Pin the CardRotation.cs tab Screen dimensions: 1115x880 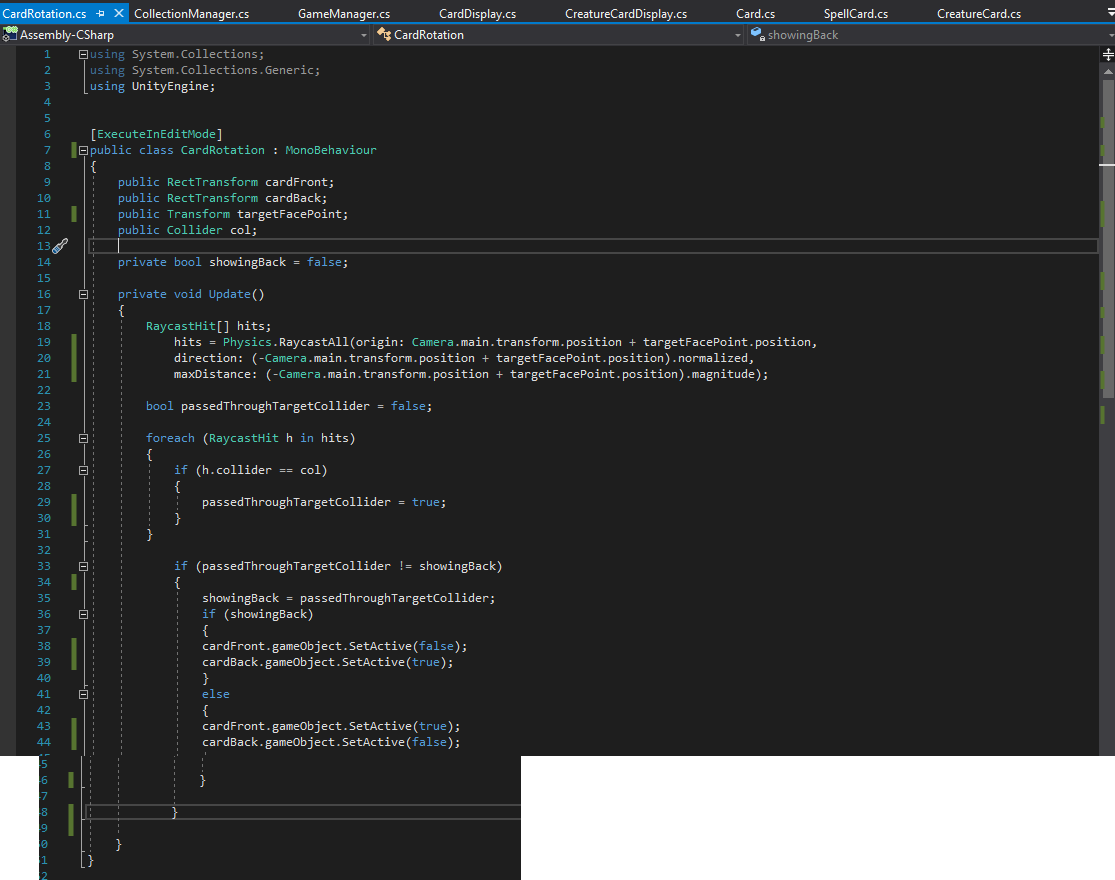(x=101, y=14)
